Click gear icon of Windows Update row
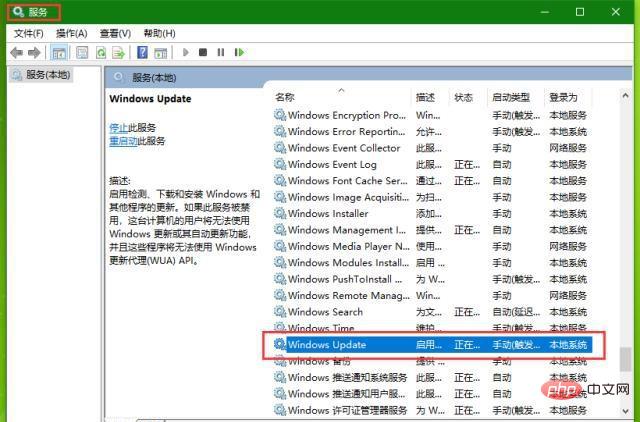 coord(280,344)
